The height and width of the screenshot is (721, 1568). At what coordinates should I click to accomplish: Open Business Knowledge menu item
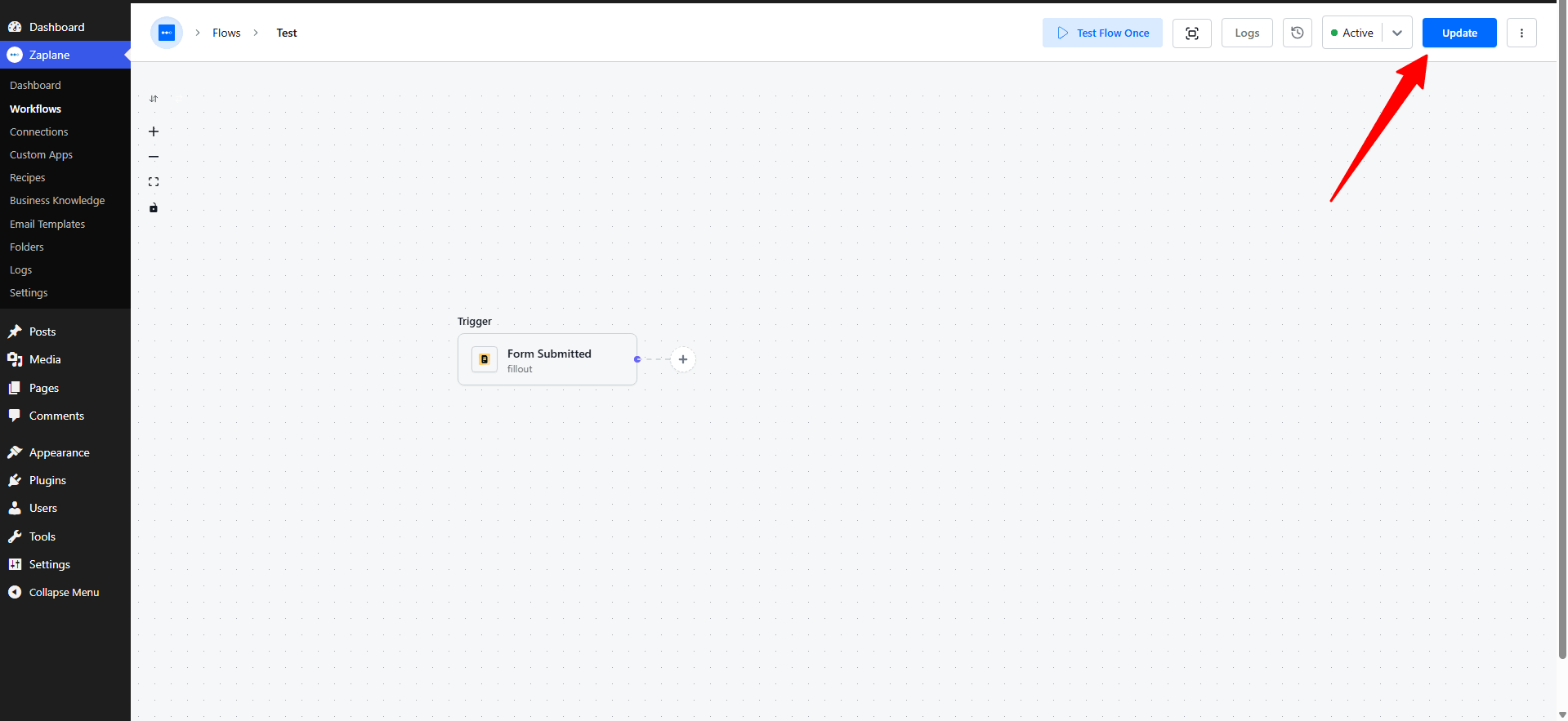coord(57,200)
